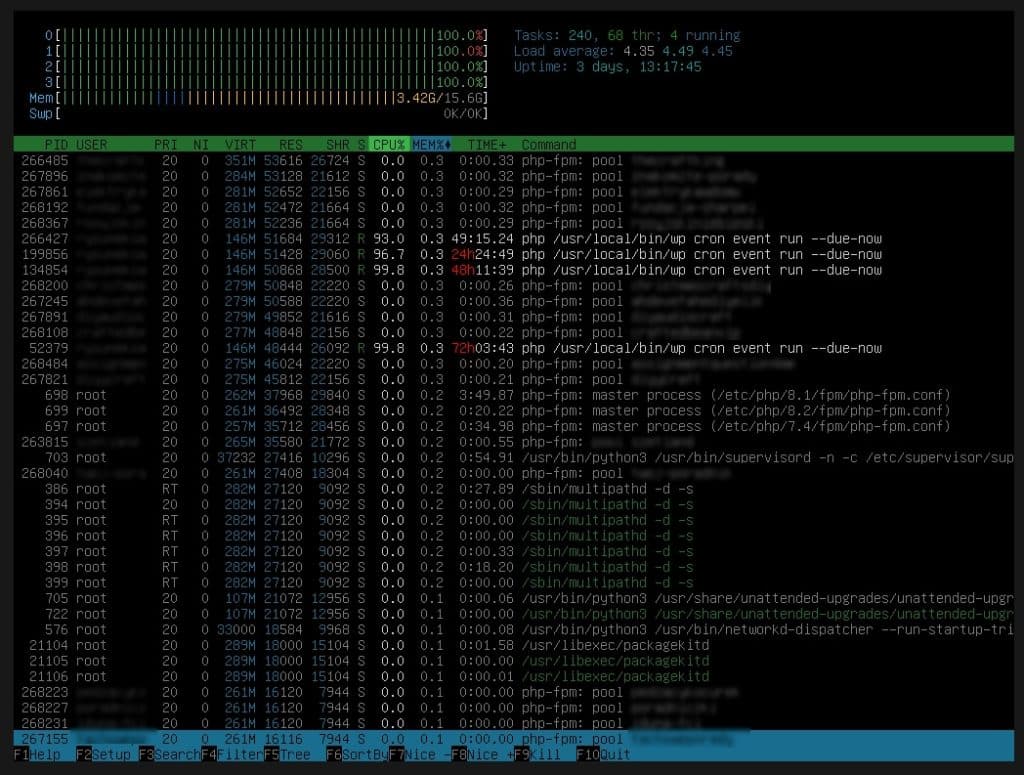1024x775 pixels.
Task: Sort by the VIRT column header
Action: tap(240, 144)
